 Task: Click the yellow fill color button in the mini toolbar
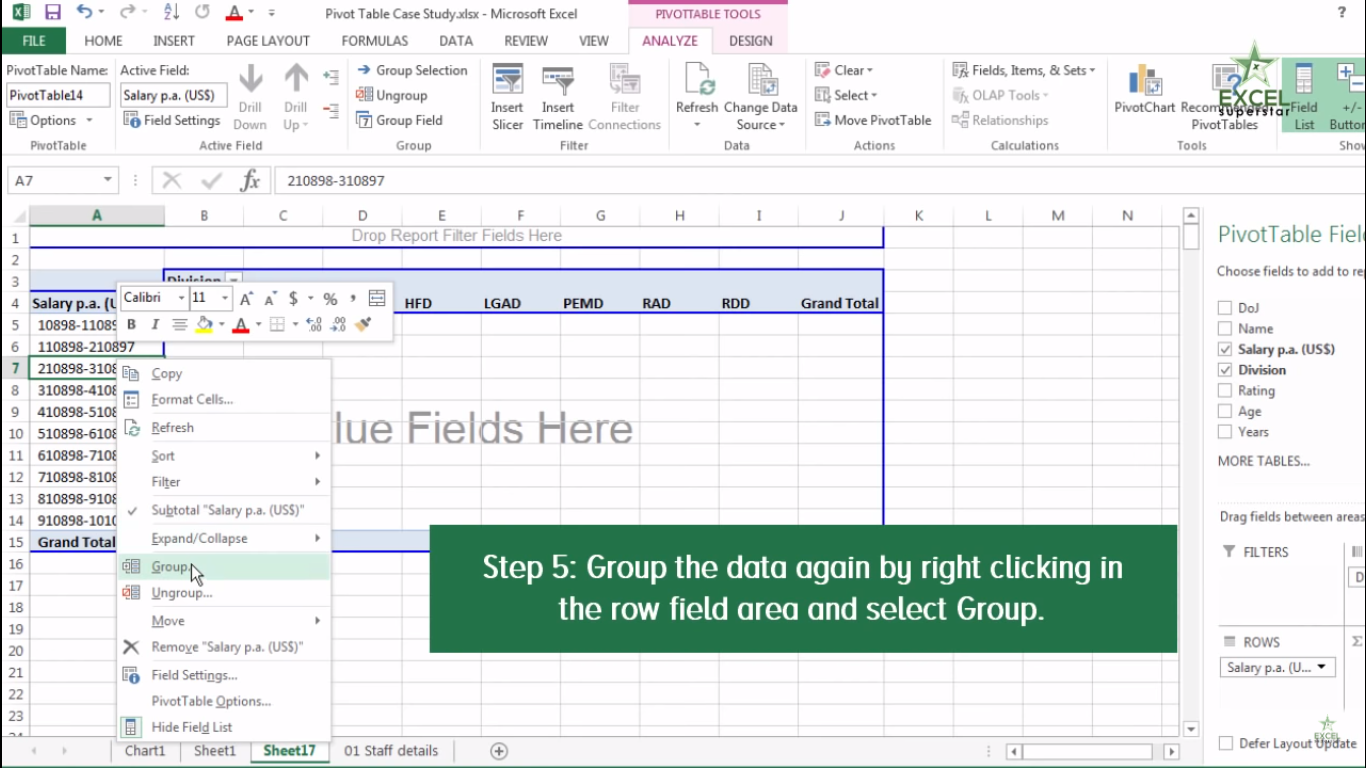tap(204, 324)
